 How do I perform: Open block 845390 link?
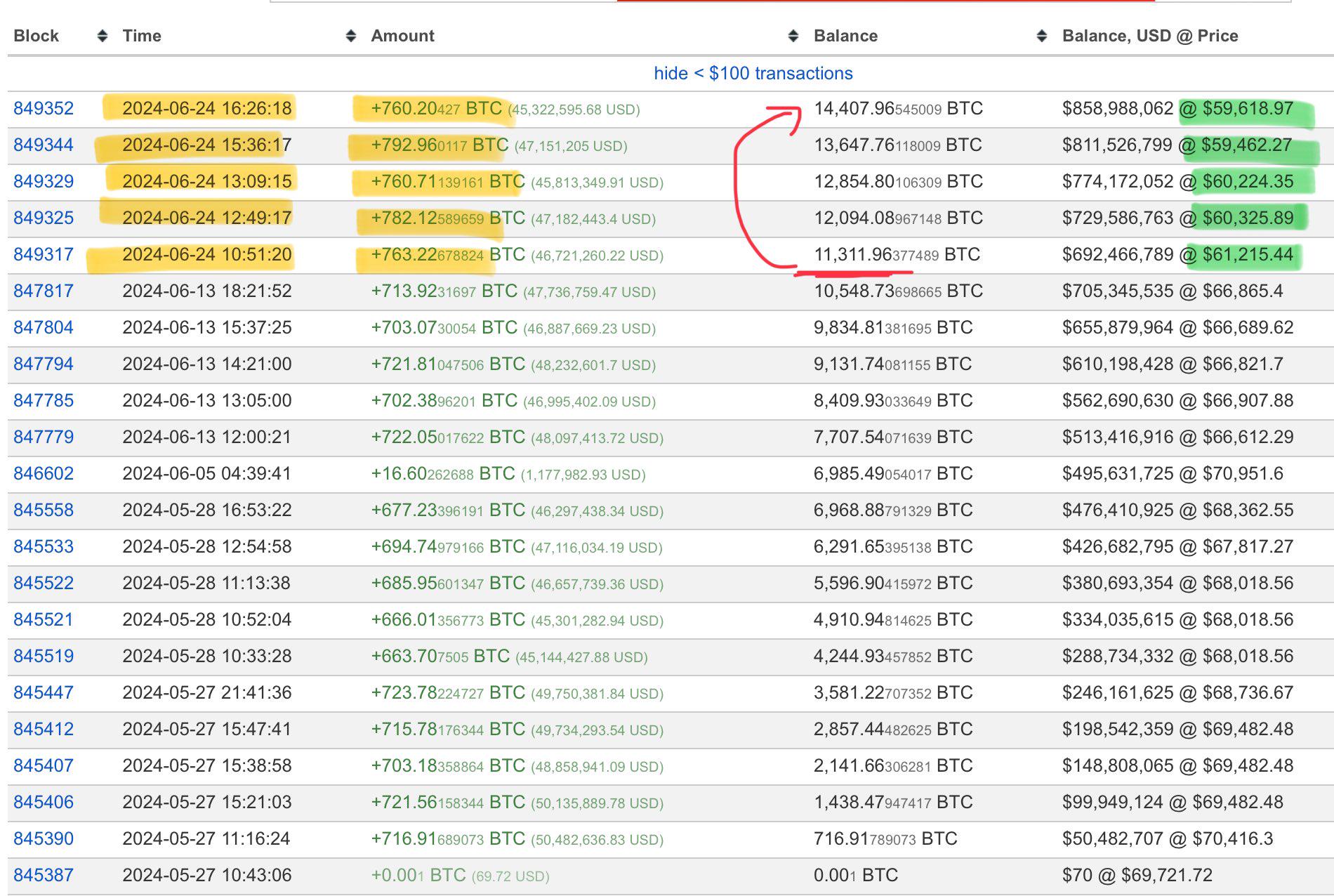tap(44, 839)
